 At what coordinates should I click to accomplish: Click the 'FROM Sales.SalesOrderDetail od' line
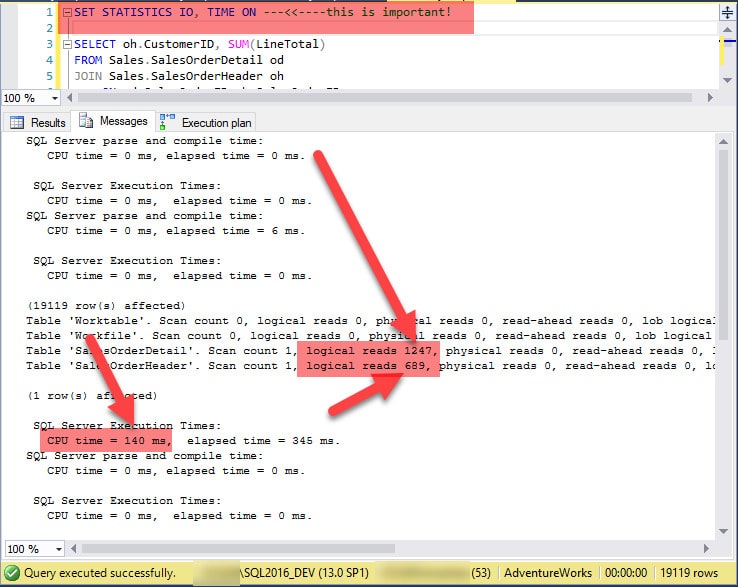[179, 60]
